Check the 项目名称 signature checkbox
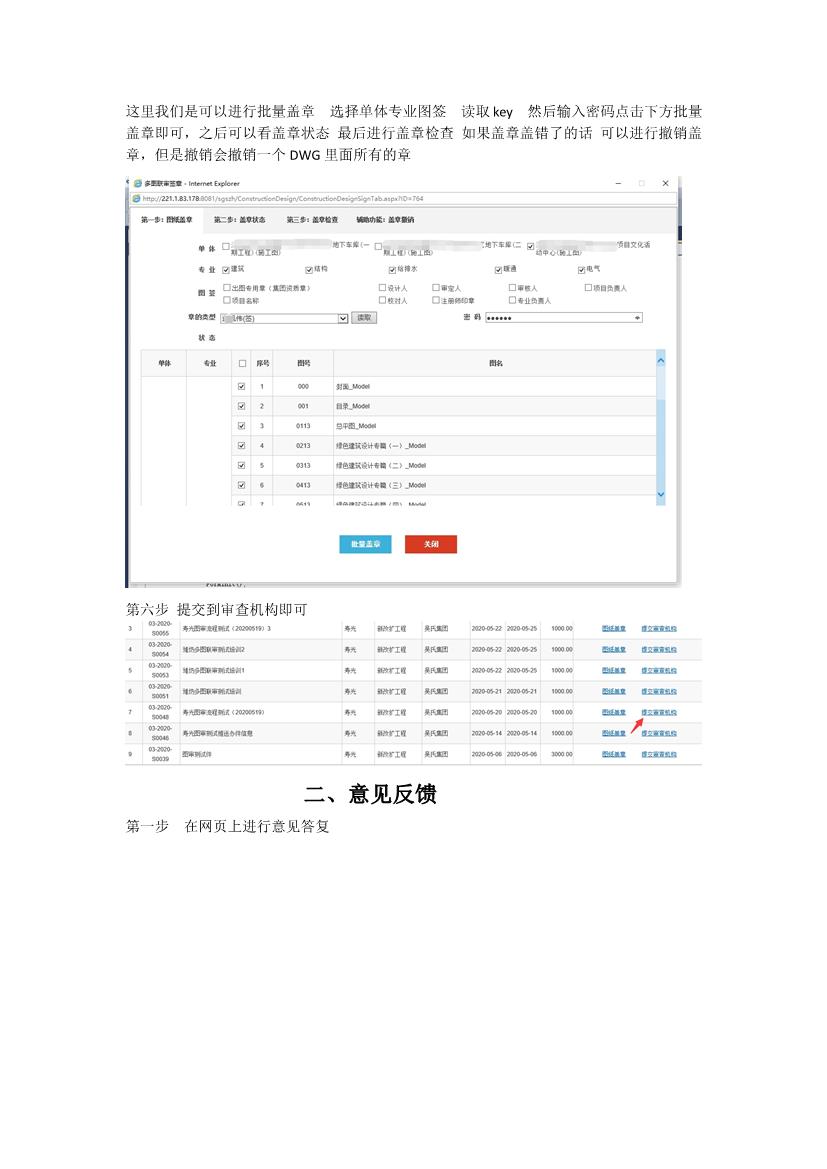This screenshot has height=1169, width=827. coord(227,300)
